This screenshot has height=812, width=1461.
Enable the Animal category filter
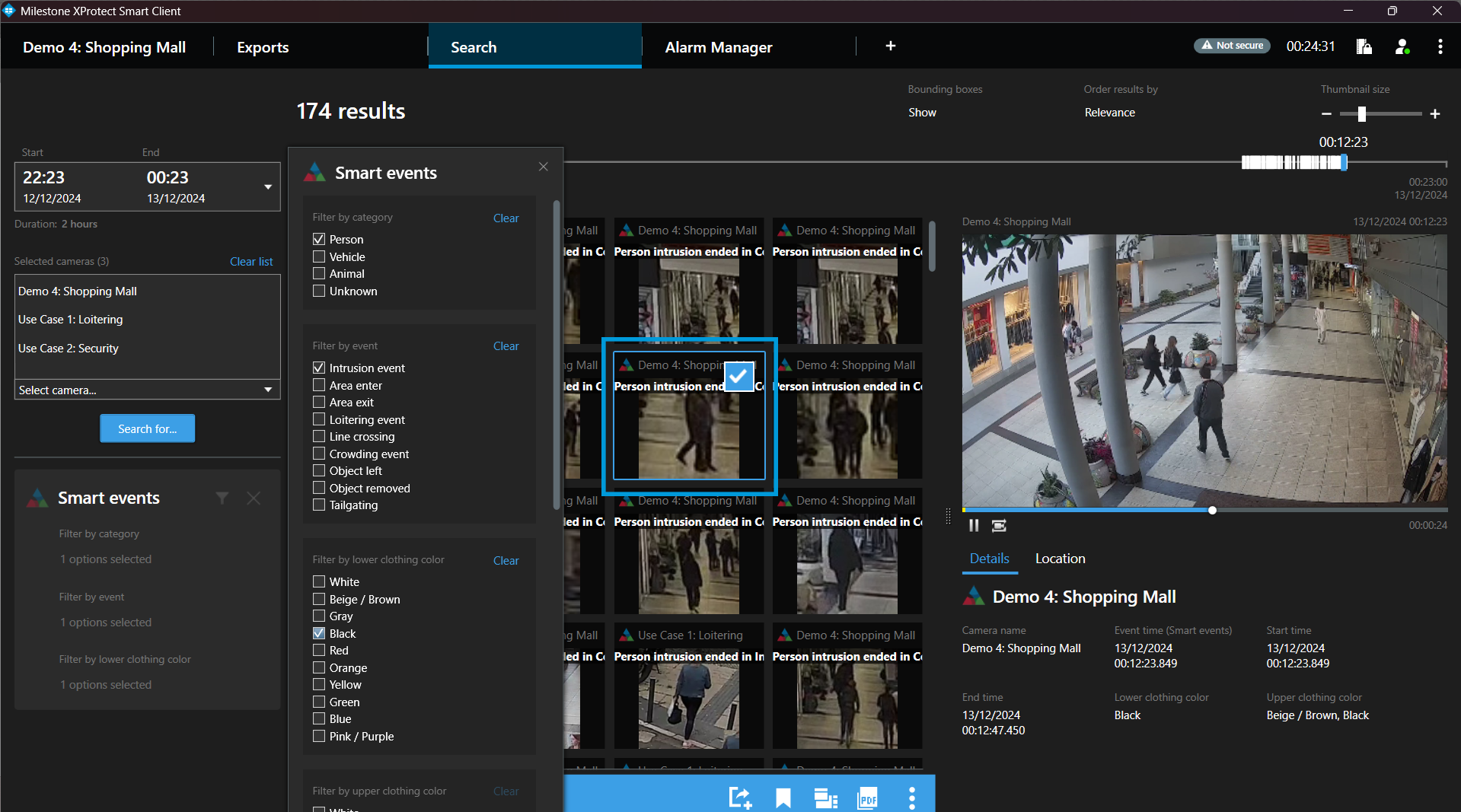319,273
